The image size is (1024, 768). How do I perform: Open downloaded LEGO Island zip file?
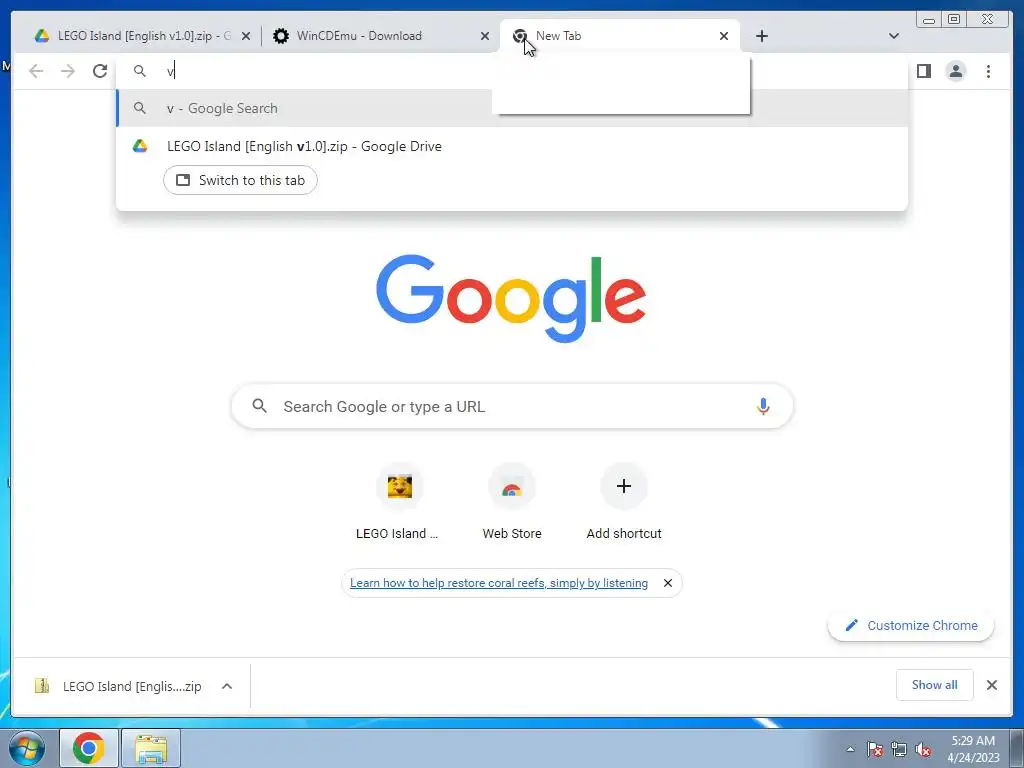point(118,686)
